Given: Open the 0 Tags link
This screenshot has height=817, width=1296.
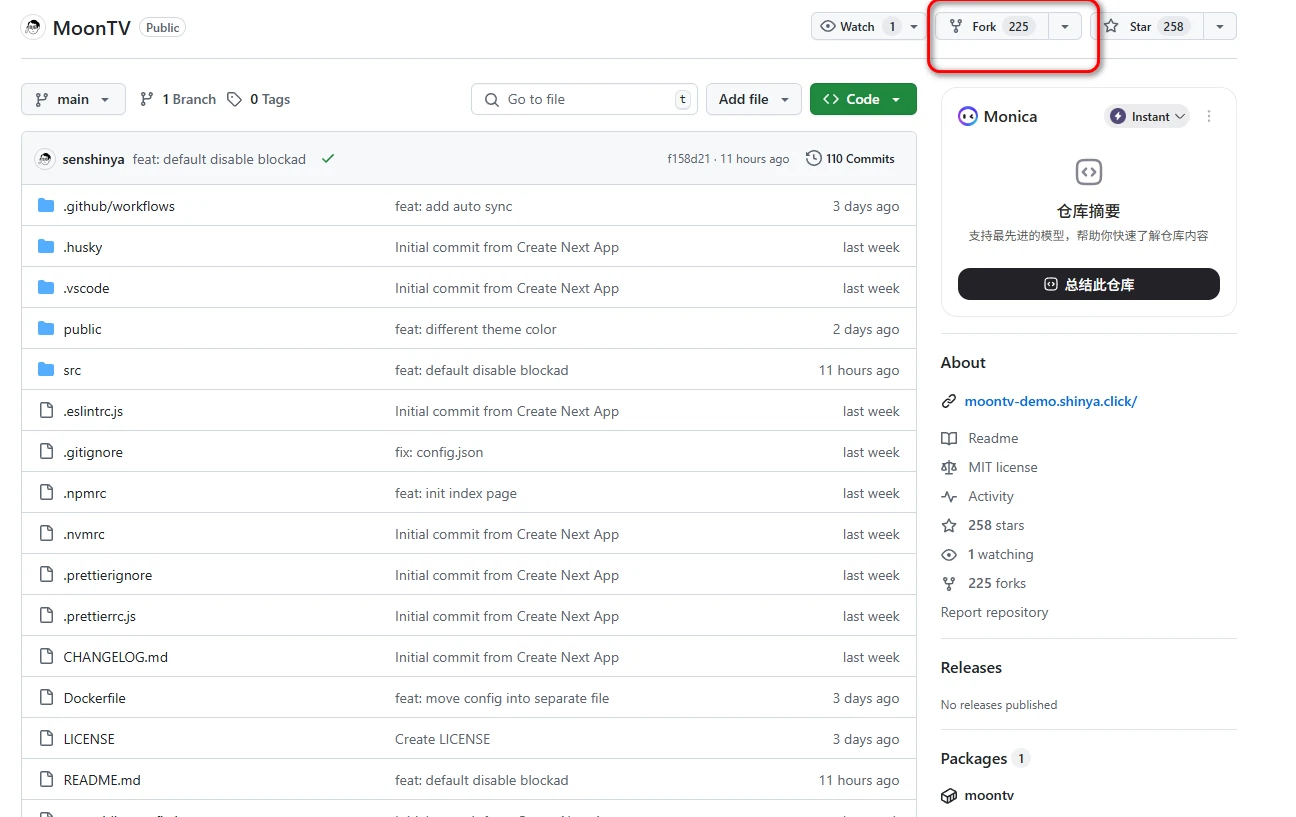Looking at the screenshot, I should coord(258,99).
